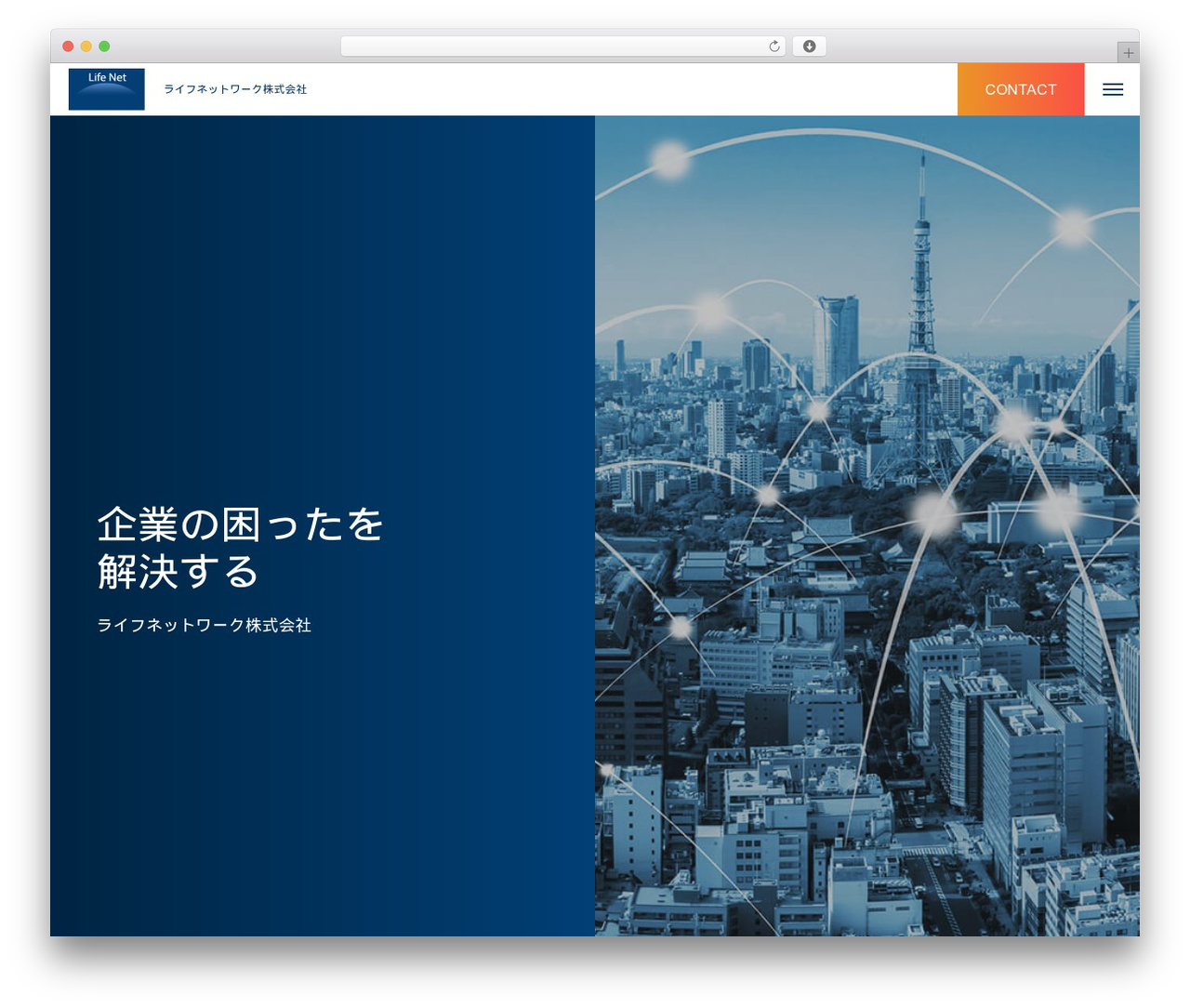Screen dimensions: 1190x1008
Task: Click the Tokyo Tower cityscape hero image
Action: click(x=867, y=525)
